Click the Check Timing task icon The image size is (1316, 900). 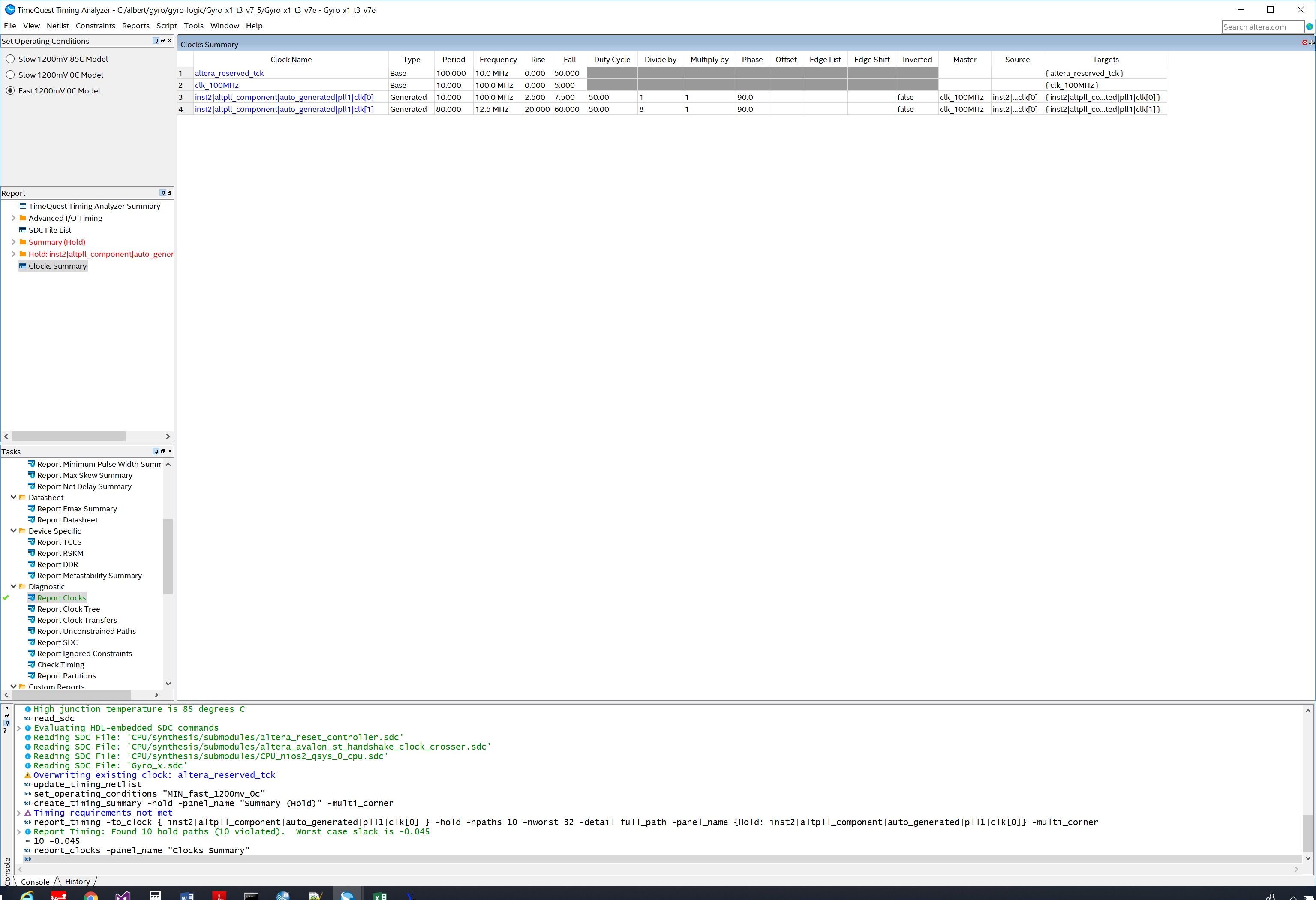click(x=31, y=664)
